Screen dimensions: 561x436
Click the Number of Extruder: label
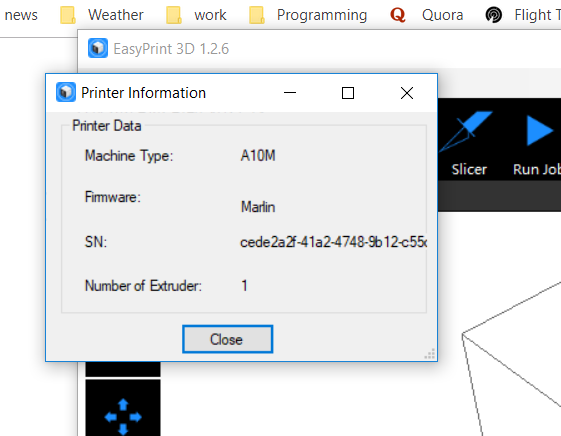click(x=143, y=285)
